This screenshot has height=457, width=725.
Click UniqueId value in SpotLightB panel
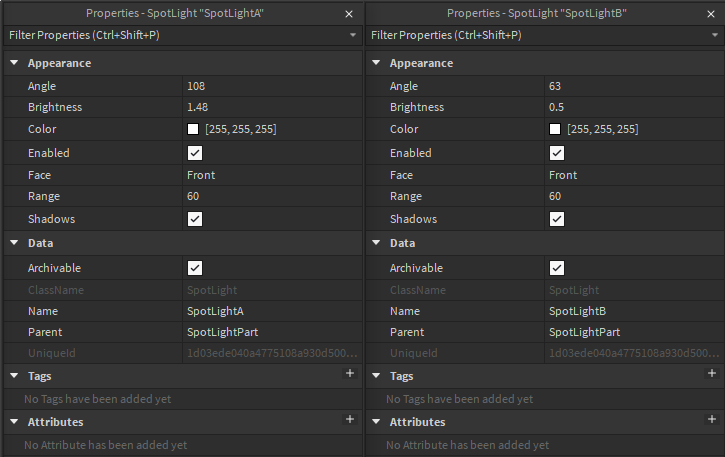click(x=634, y=353)
